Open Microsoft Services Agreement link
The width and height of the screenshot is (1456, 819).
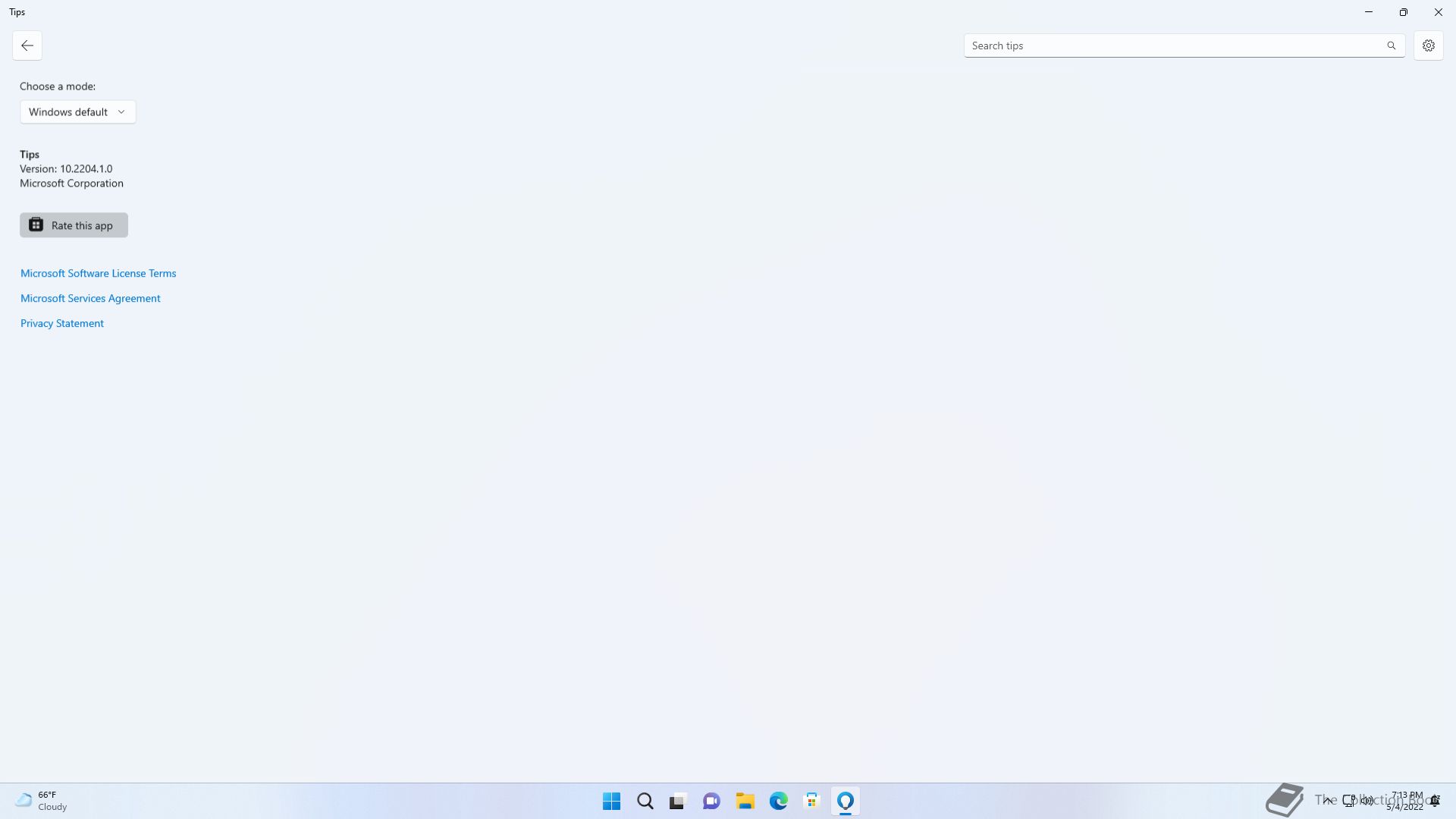pos(90,298)
